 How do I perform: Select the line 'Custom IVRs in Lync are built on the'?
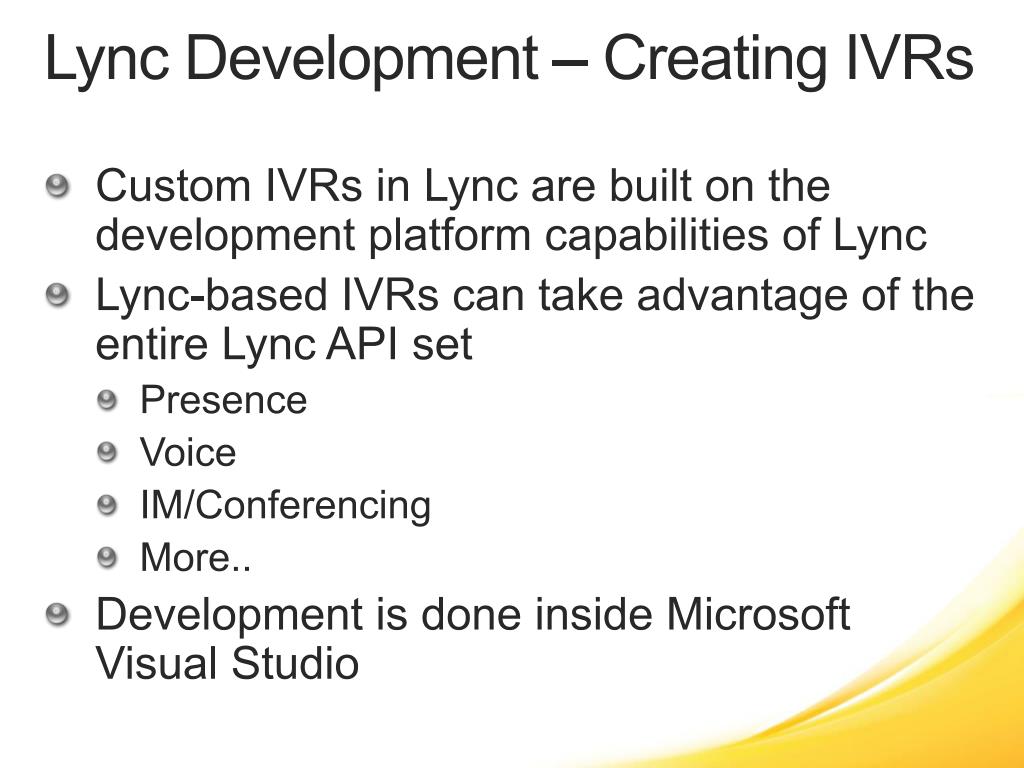click(463, 185)
